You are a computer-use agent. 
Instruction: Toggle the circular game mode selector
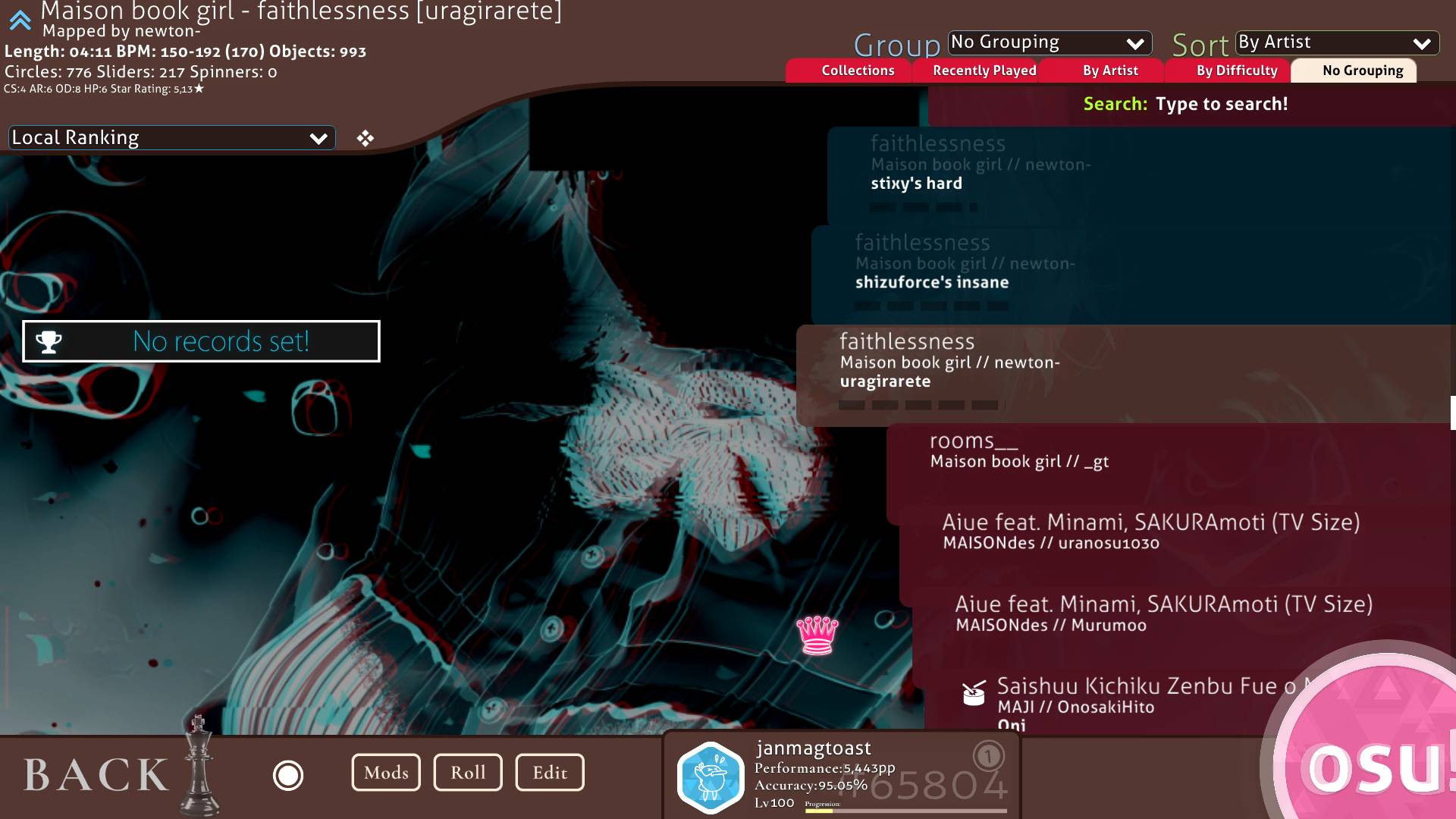coord(288,775)
